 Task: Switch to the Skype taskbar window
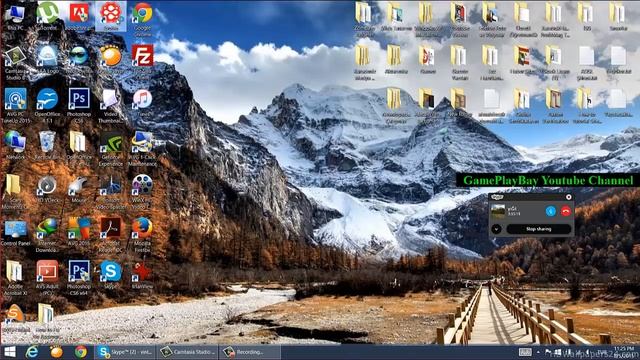(126, 352)
